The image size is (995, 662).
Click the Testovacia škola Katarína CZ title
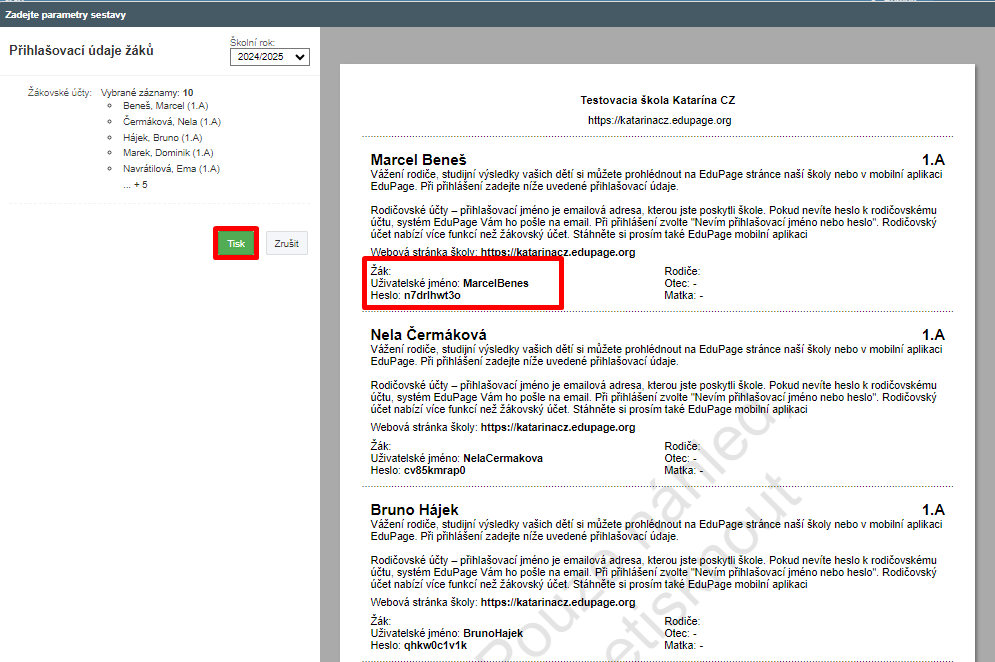pos(658,100)
